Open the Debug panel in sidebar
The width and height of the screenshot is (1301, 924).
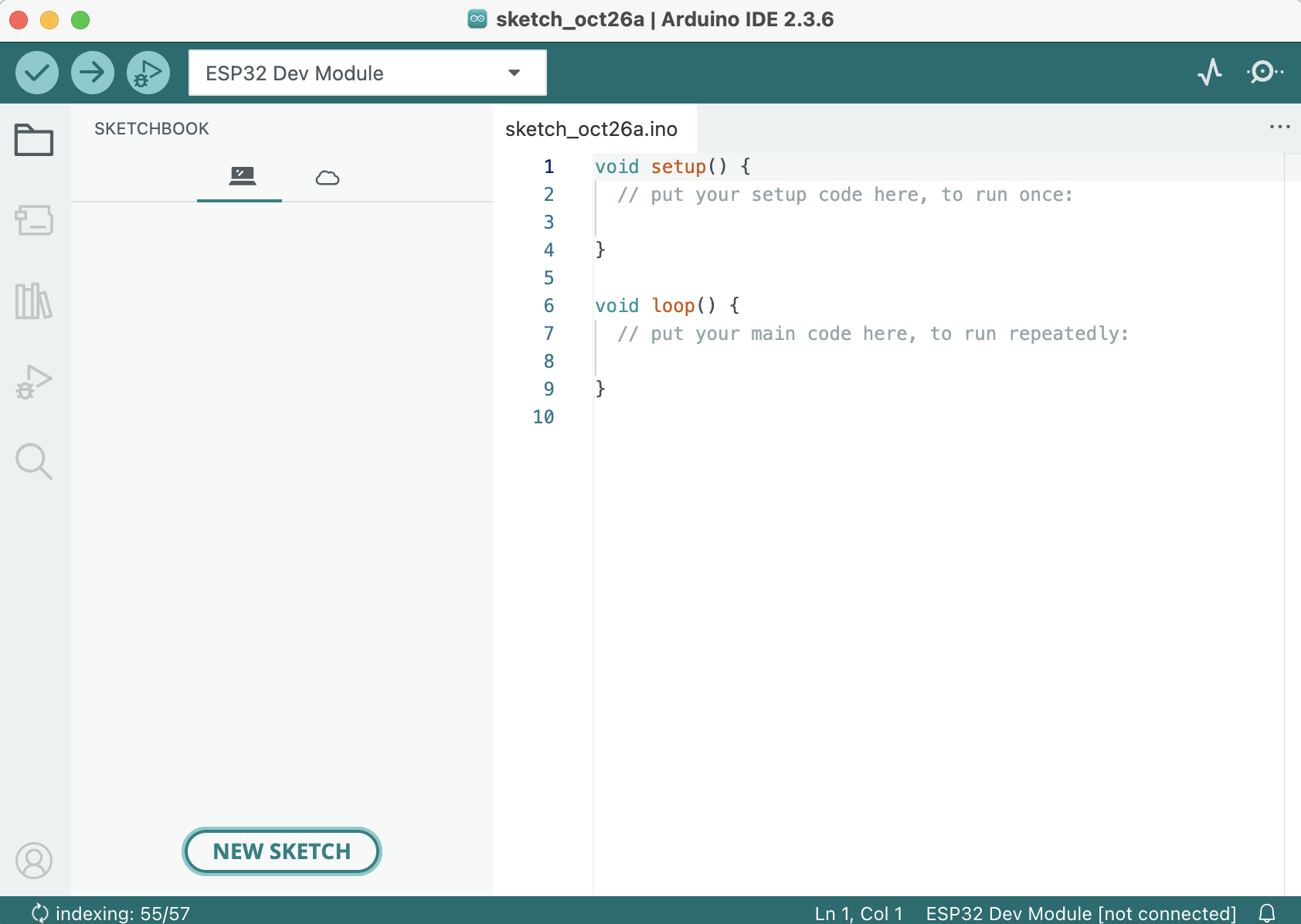[x=34, y=382]
